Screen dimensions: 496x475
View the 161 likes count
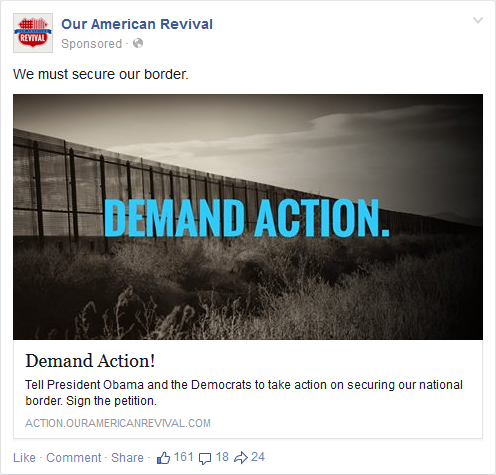click(184, 457)
